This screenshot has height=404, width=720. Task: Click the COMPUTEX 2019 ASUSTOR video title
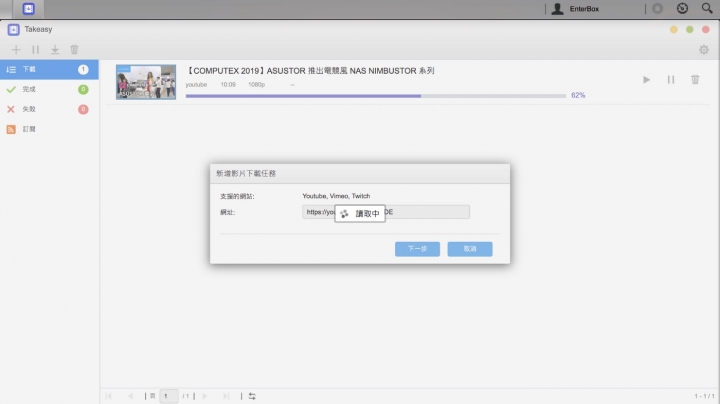tap(310, 71)
